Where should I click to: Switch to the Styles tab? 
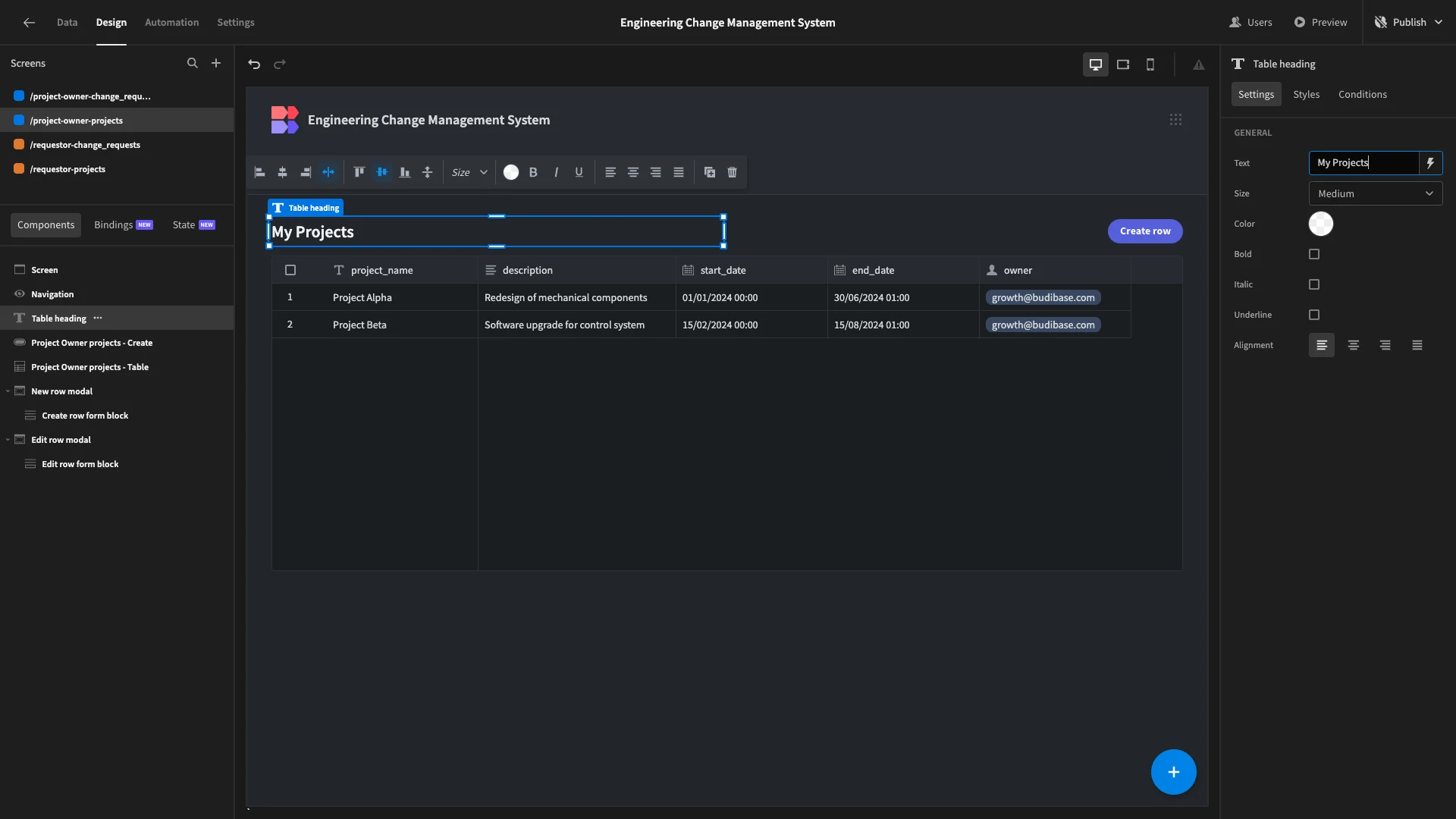[1306, 94]
